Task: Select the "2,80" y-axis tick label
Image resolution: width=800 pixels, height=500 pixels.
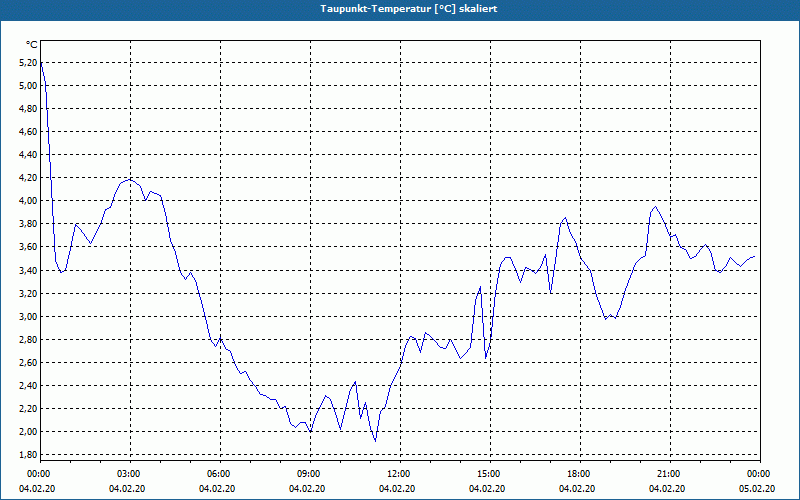Action: 29,340
